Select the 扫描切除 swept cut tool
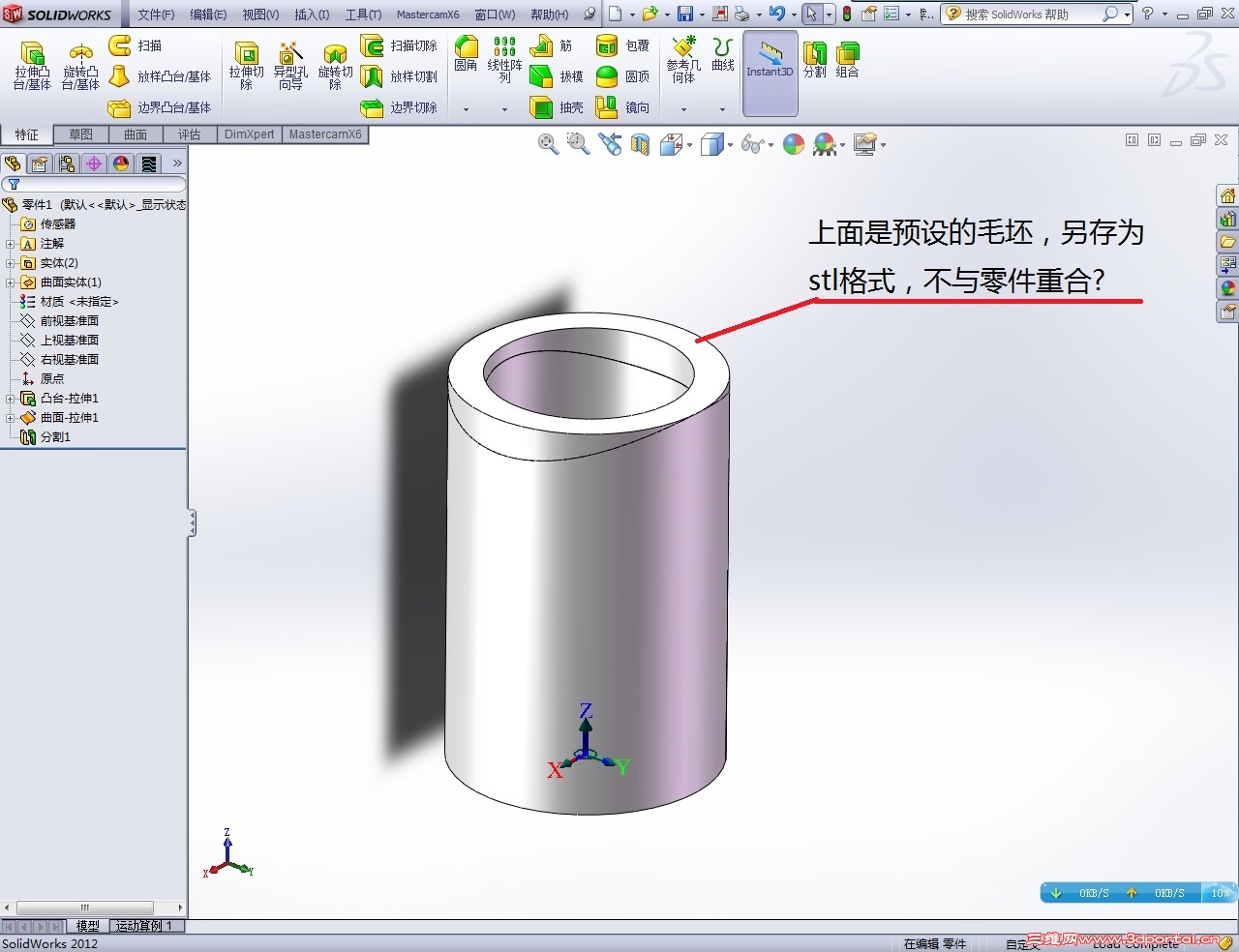The height and width of the screenshot is (952, 1239). click(x=399, y=45)
